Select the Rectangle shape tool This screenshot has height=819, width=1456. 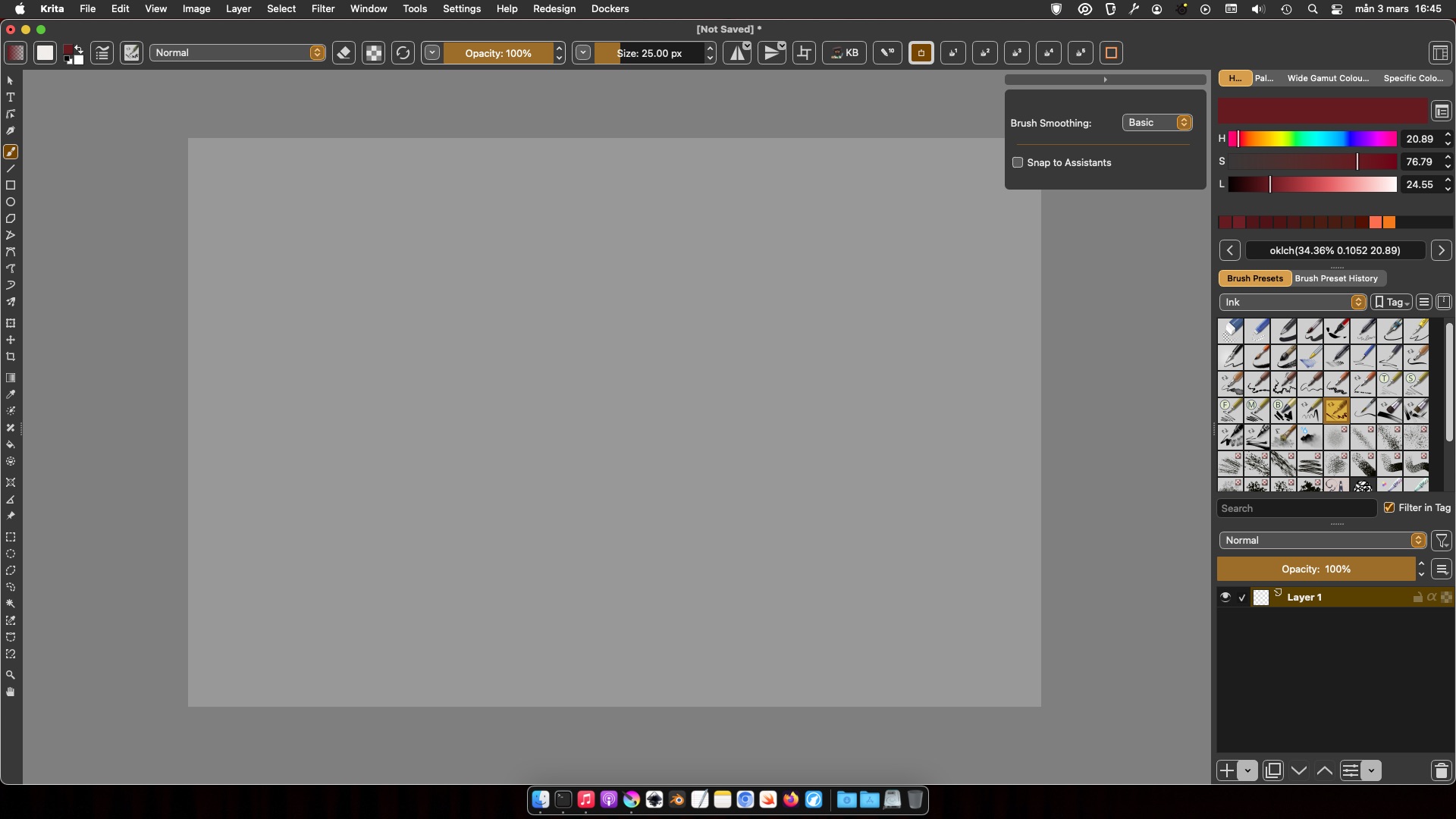point(11,185)
